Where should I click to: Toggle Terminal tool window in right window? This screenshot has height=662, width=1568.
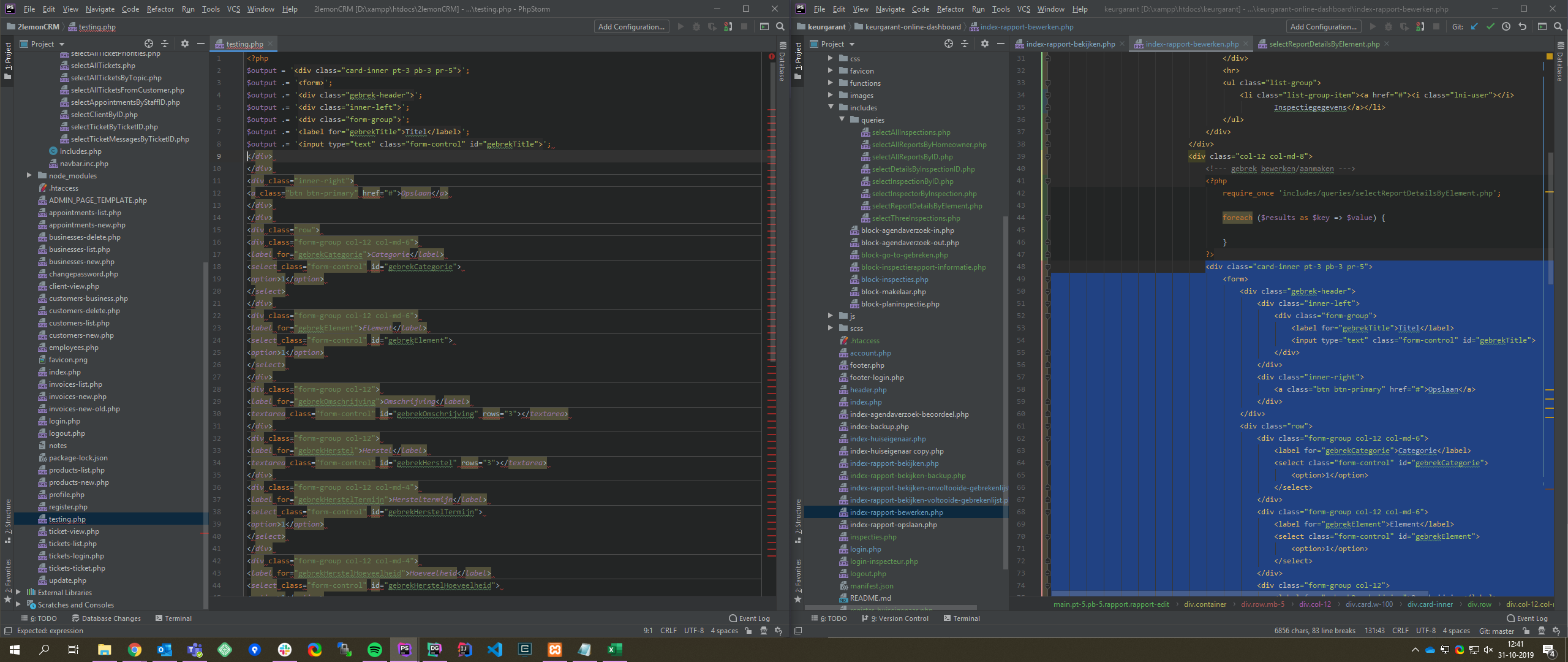coord(962,618)
